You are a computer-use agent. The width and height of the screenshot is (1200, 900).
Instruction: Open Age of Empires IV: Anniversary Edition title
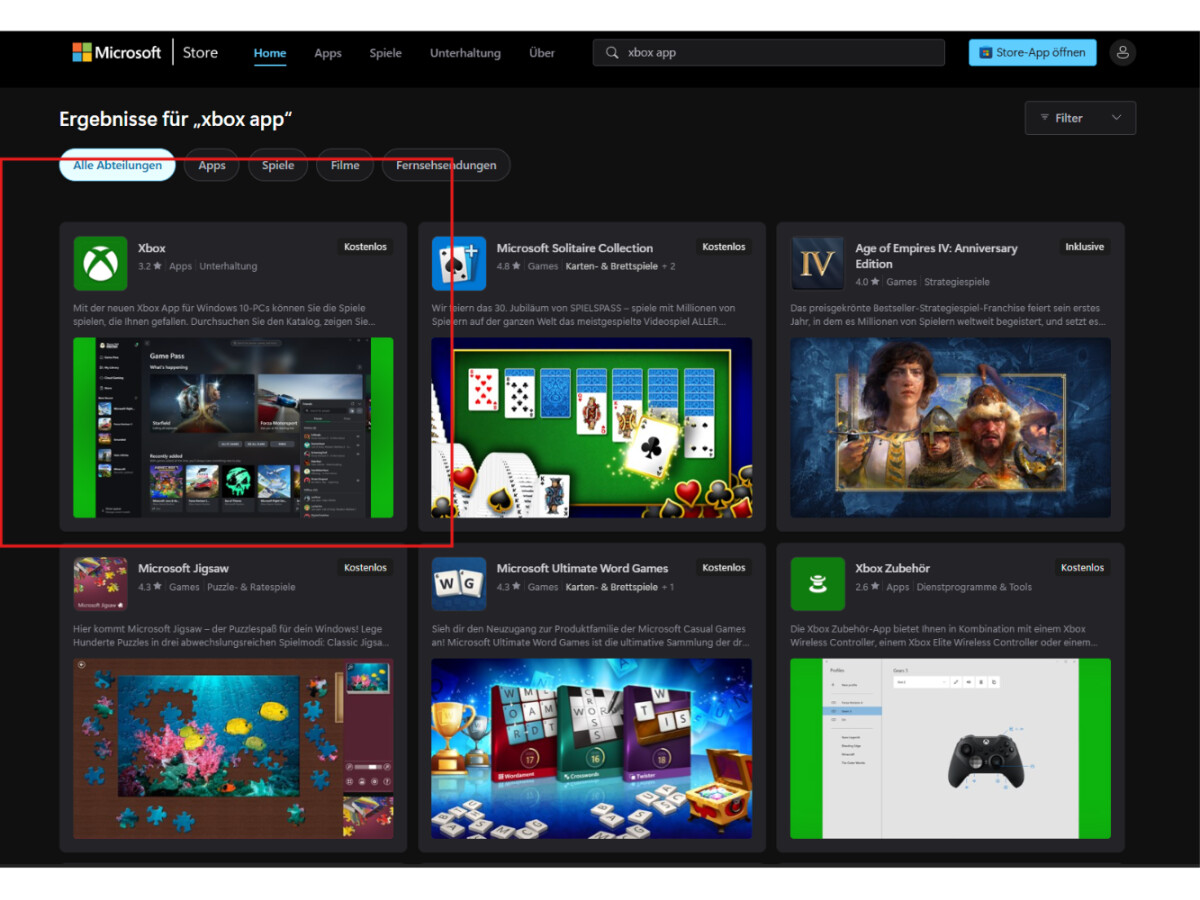point(936,256)
